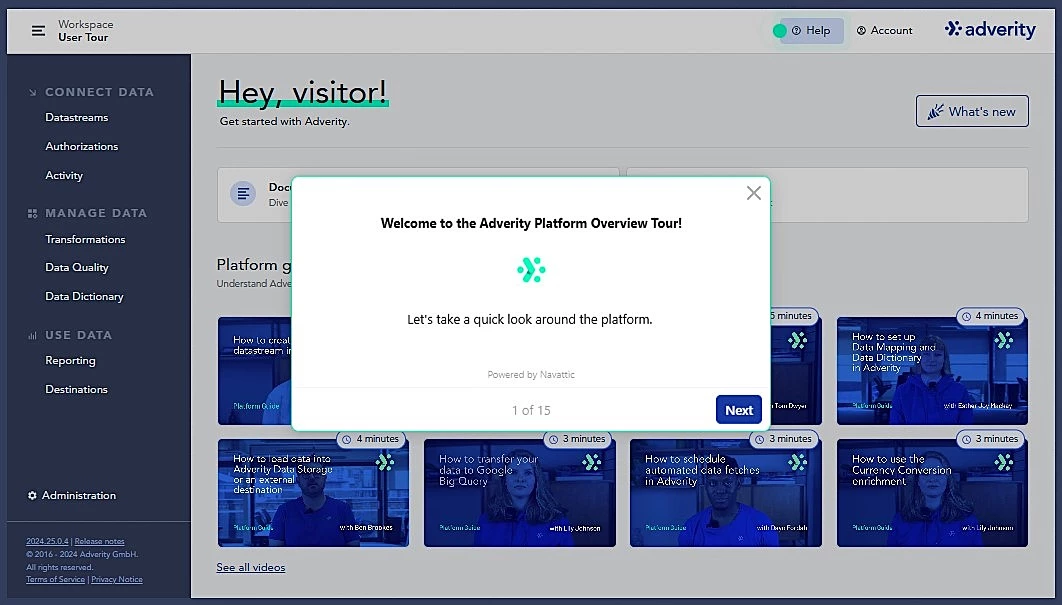Open version 2024.25.0.4 link

[47, 541]
